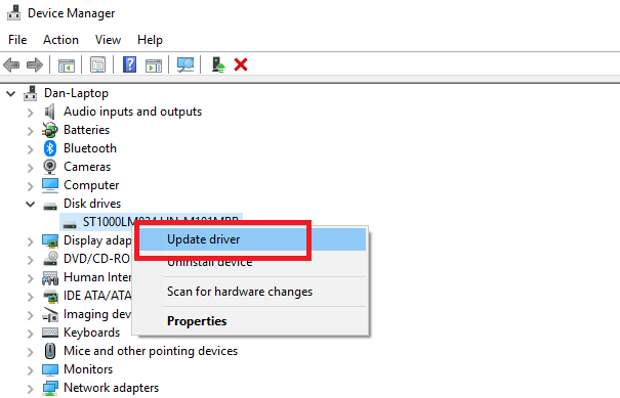This screenshot has width=620, height=398.
Task: Click the DVD/CD-ROM drives icon
Action: click(x=50, y=258)
